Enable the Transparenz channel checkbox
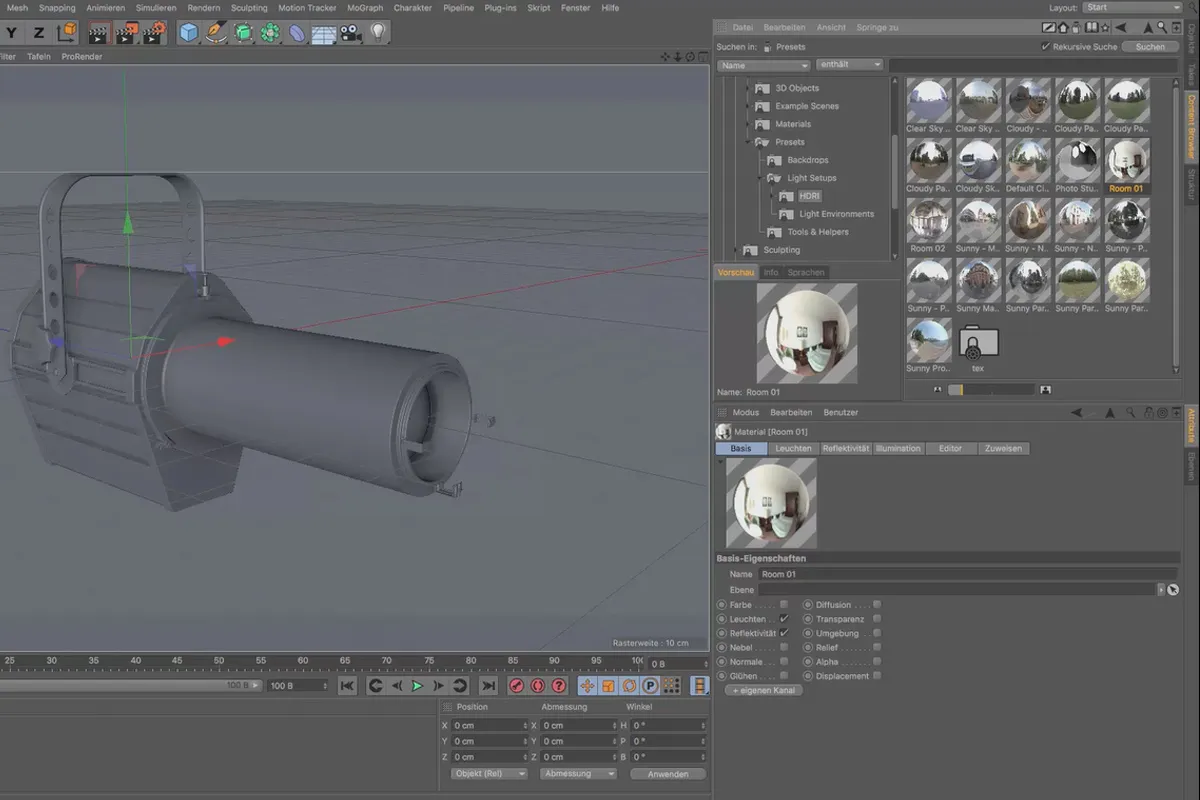Image resolution: width=1200 pixels, height=800 pixels. (877, 619)
